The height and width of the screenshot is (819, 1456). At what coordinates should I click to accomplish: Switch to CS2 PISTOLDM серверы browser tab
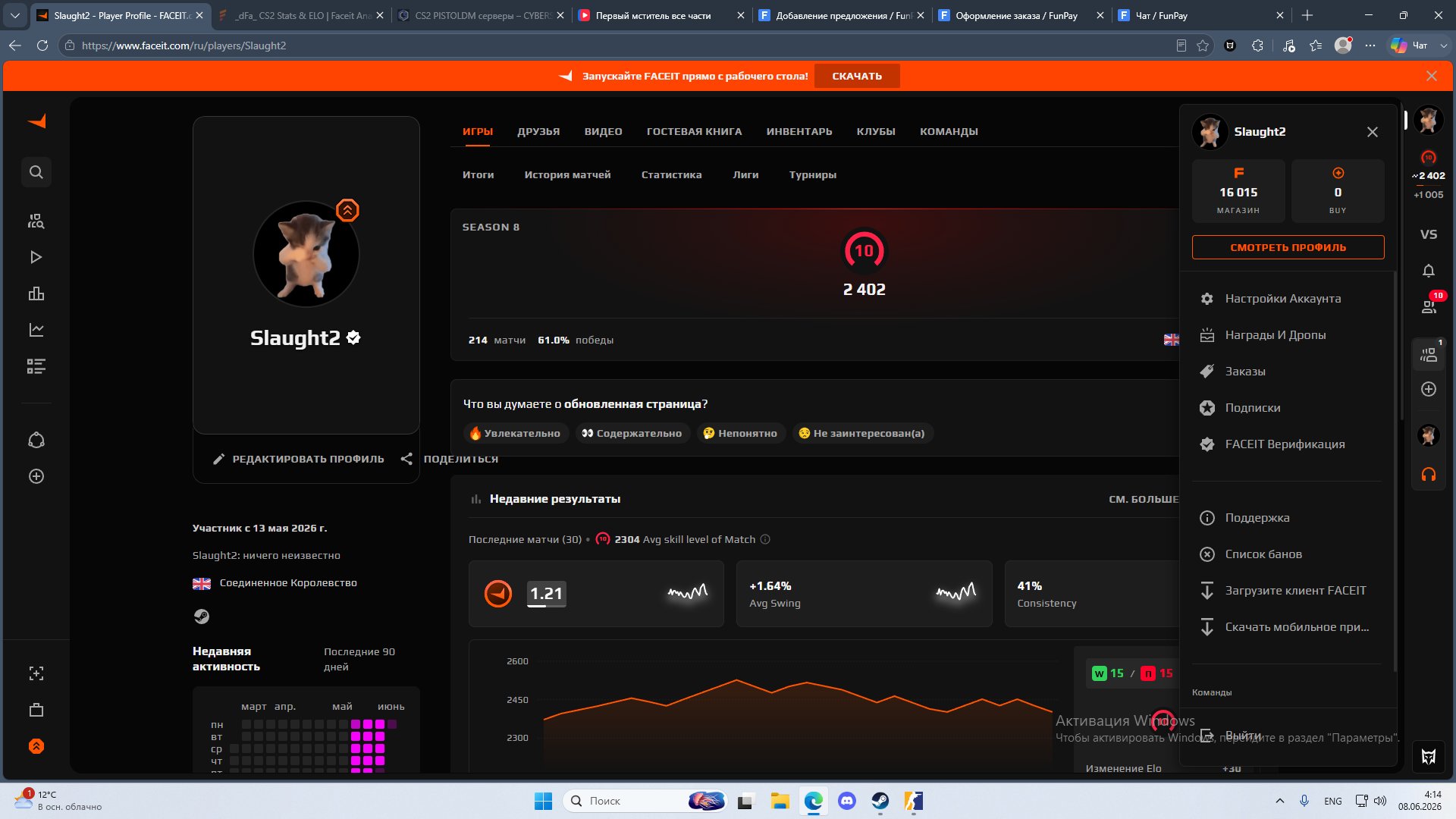tap(482, 15)
